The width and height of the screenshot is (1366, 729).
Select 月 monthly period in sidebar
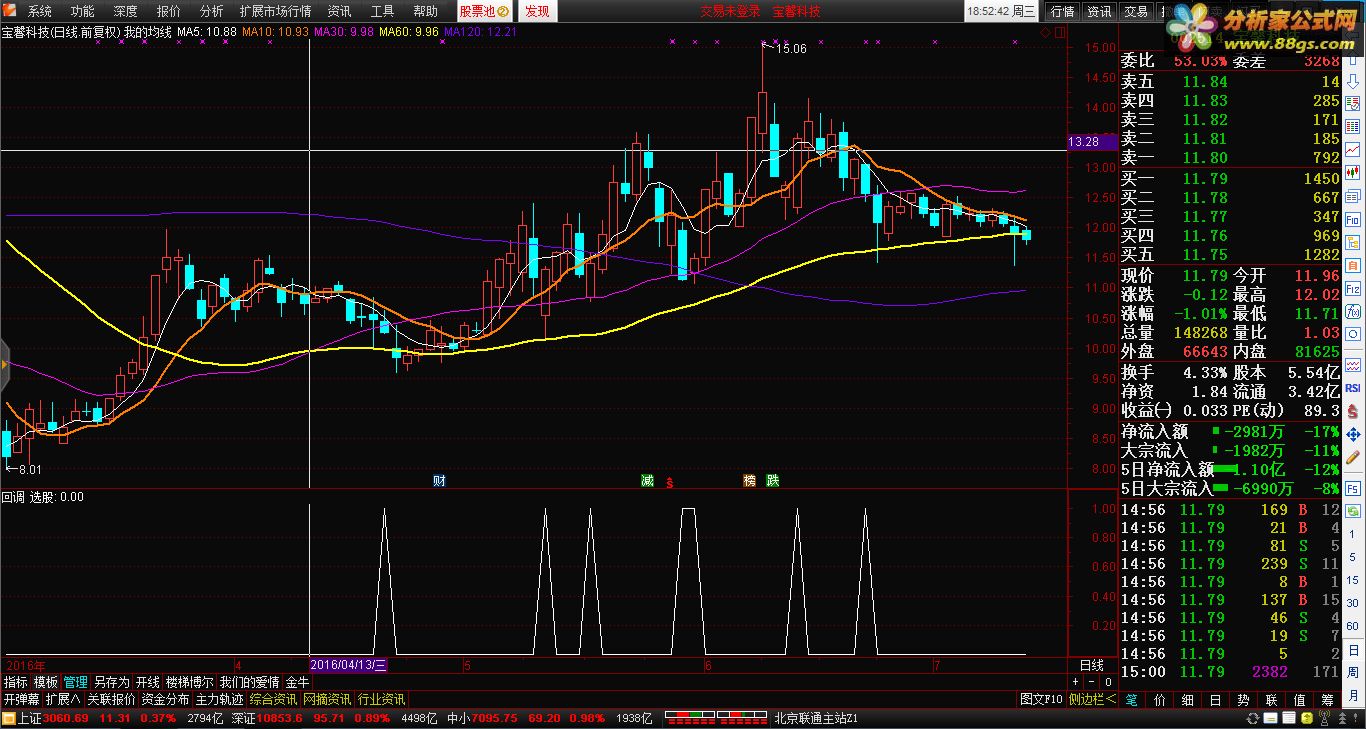(x=1353, y=696)
